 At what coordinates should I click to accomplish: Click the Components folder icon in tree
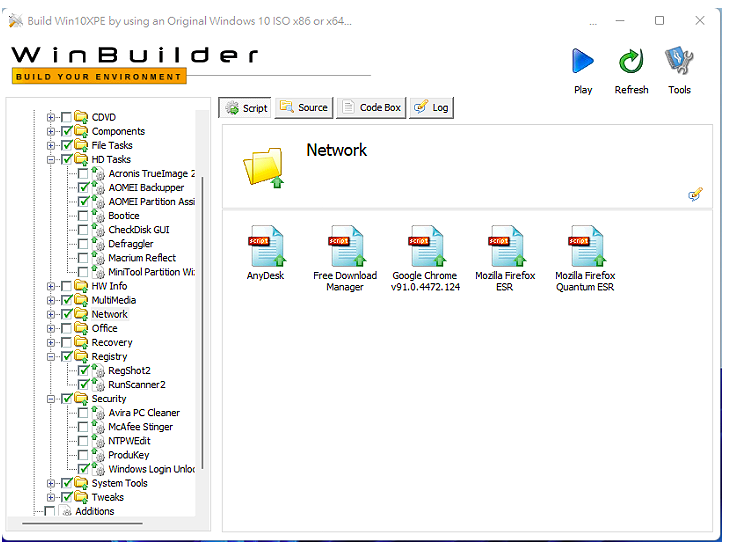81,131
